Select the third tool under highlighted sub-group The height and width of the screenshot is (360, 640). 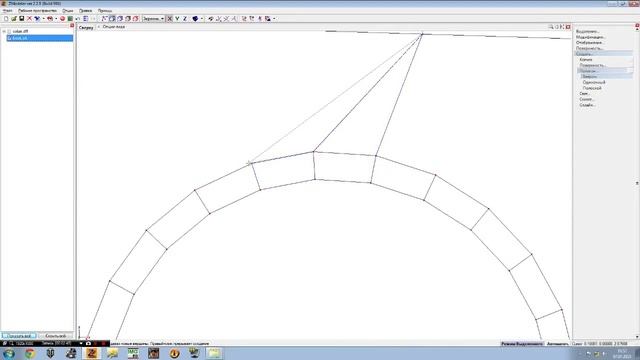coord(592,88)
